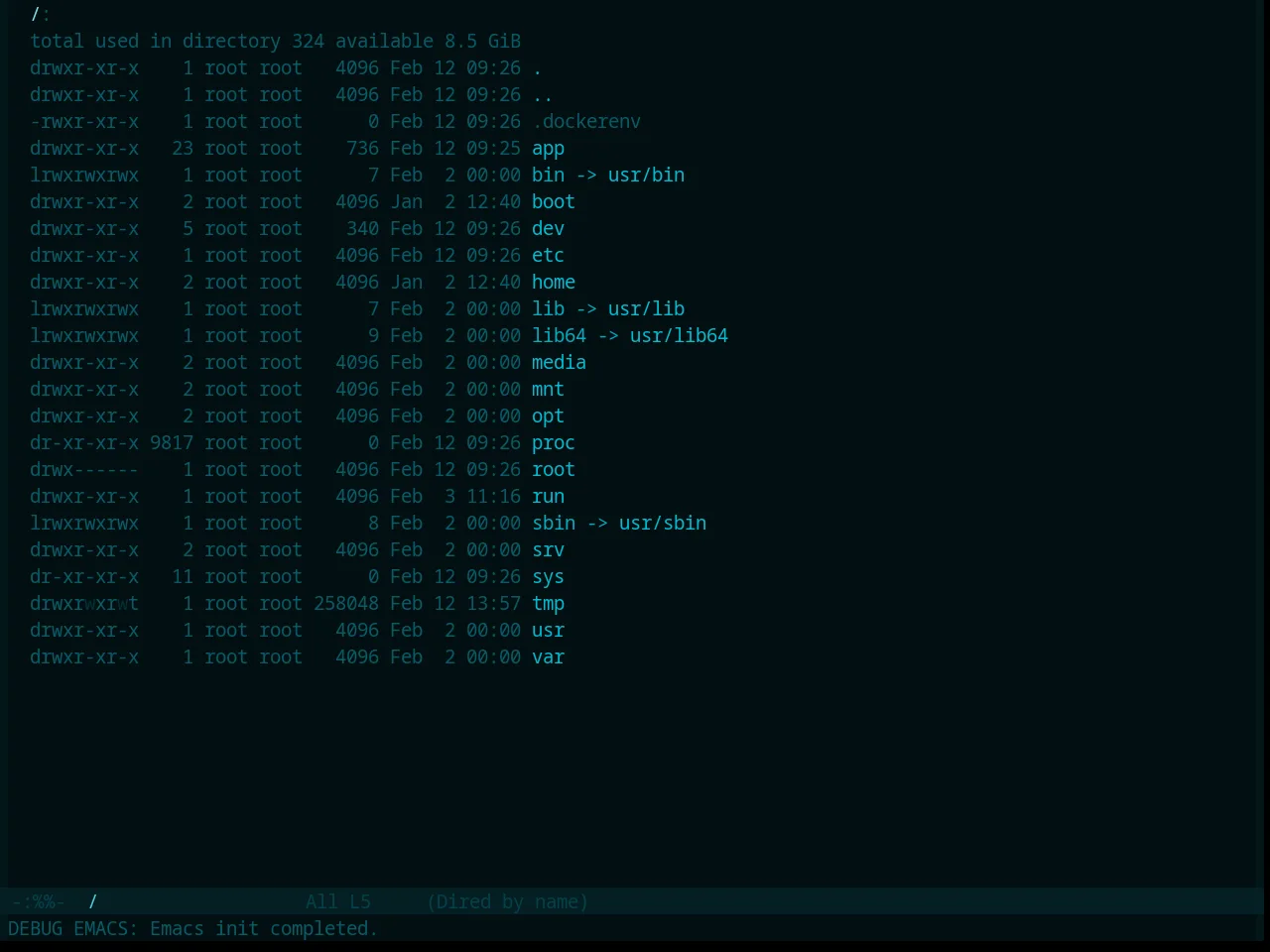Click the 340 size of dev

362,228
